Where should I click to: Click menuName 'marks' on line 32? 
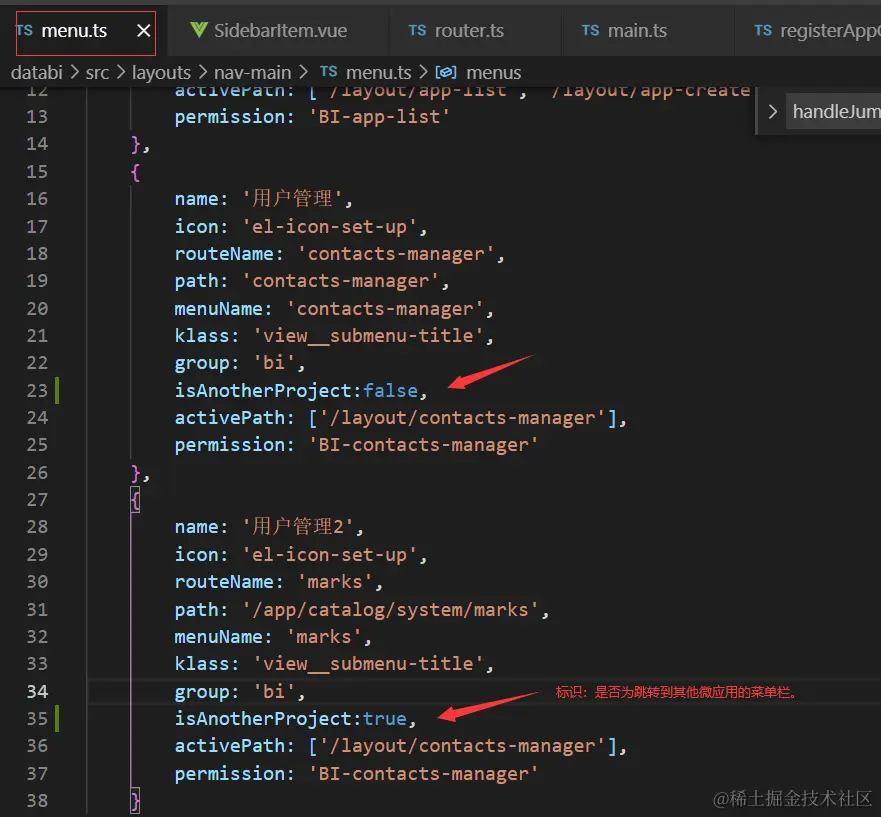[x=324, y=637]
